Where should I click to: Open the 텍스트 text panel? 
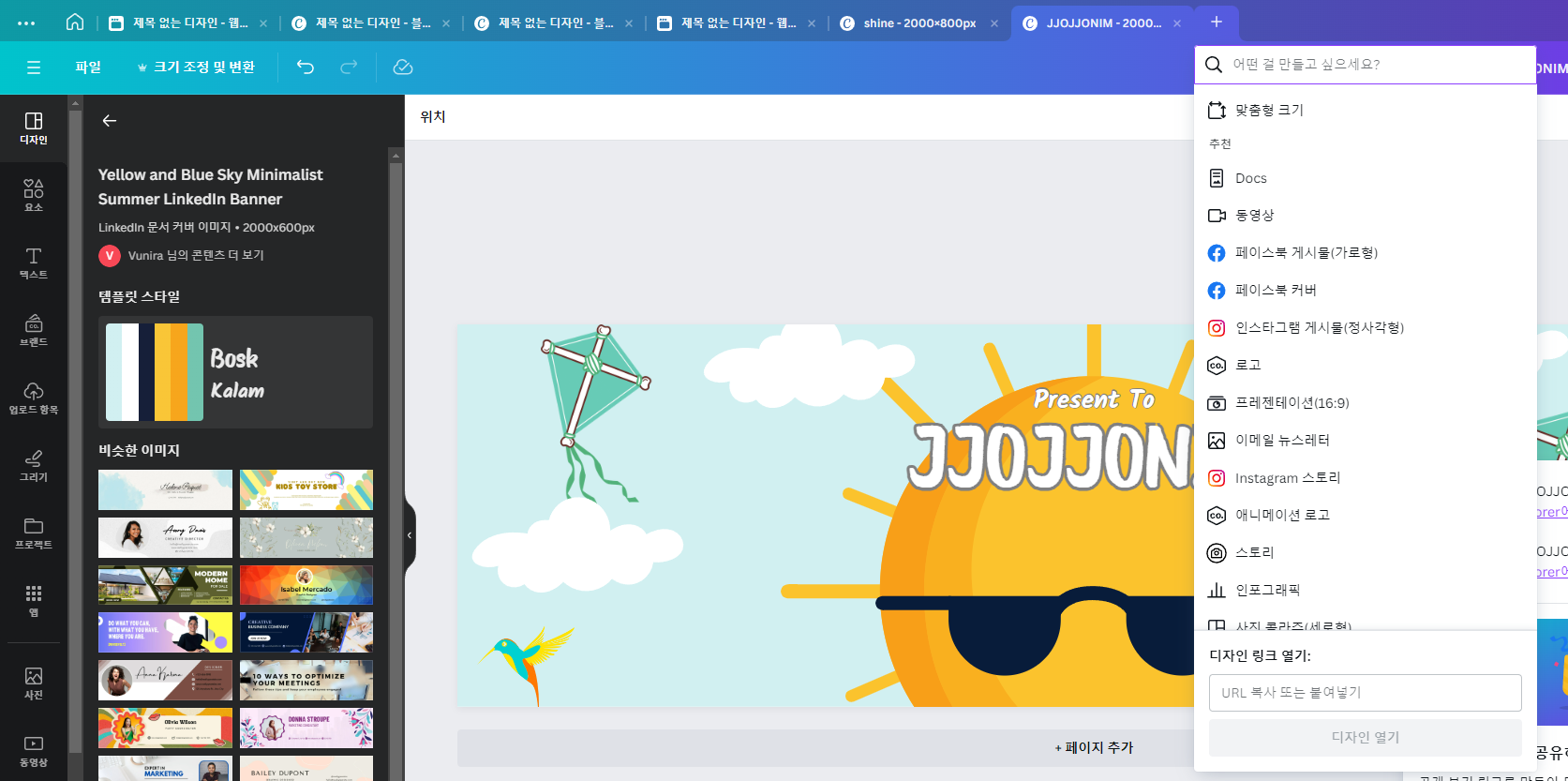coord(34,263)
